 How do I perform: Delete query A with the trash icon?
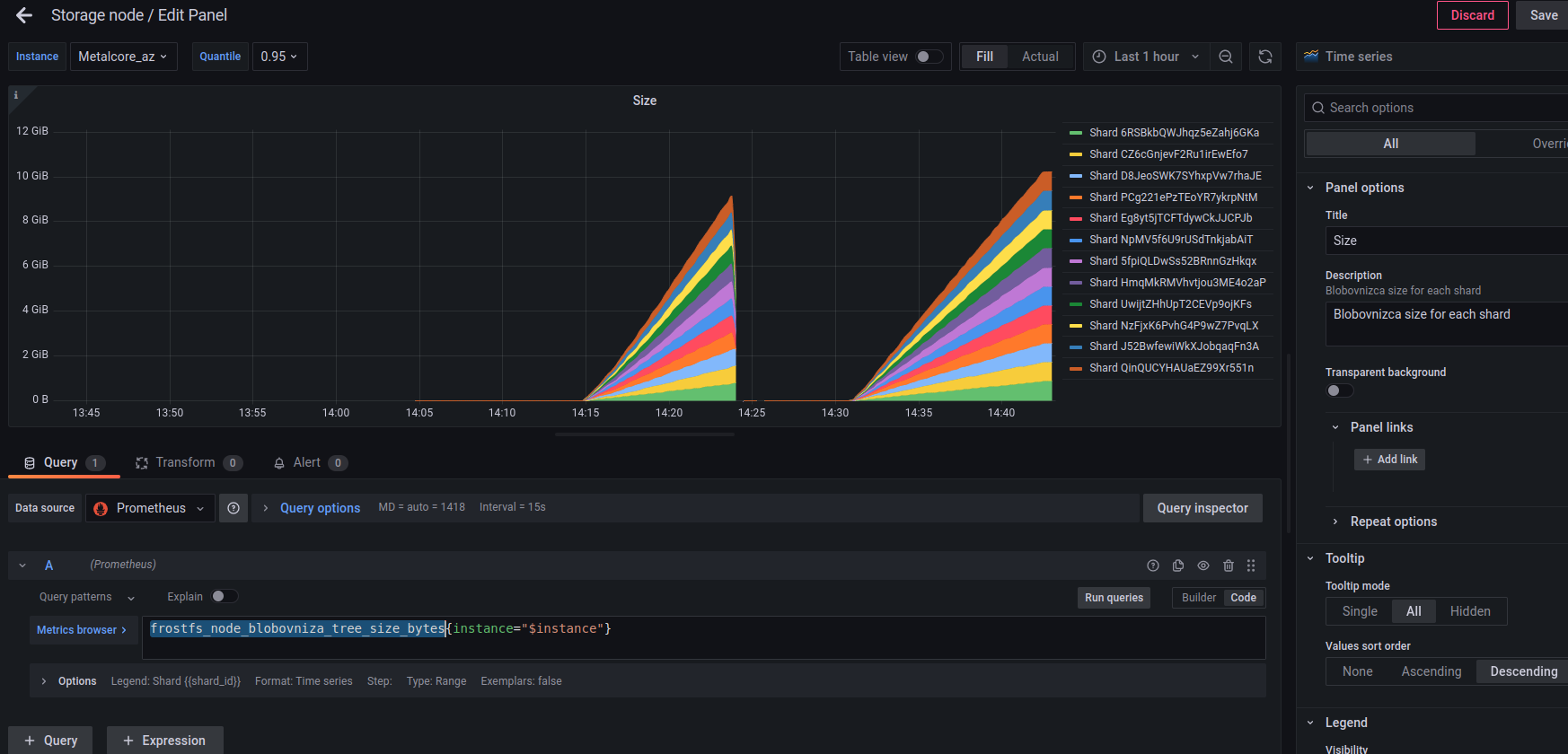click(x=1229, y=565)
